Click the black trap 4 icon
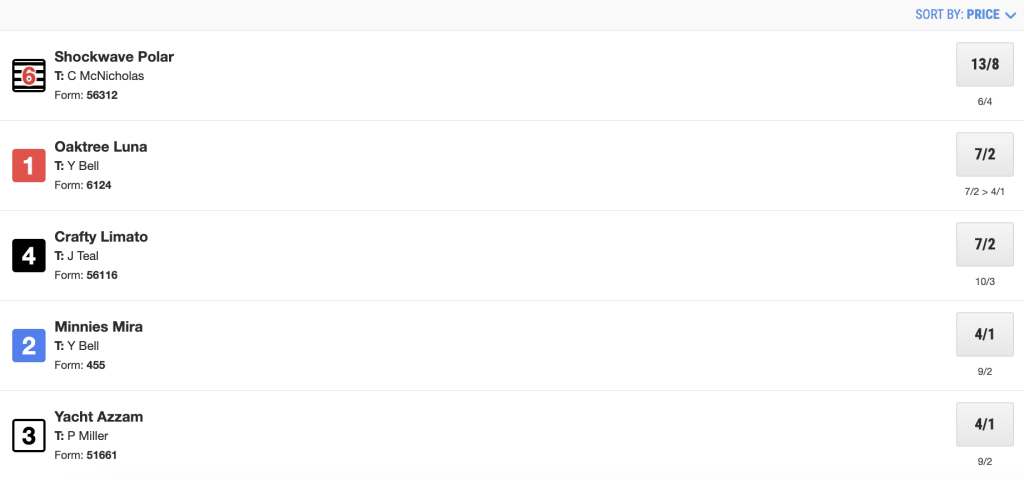Image resolution: width=1024 pixels, height=480 pixels. click(29, 256)
